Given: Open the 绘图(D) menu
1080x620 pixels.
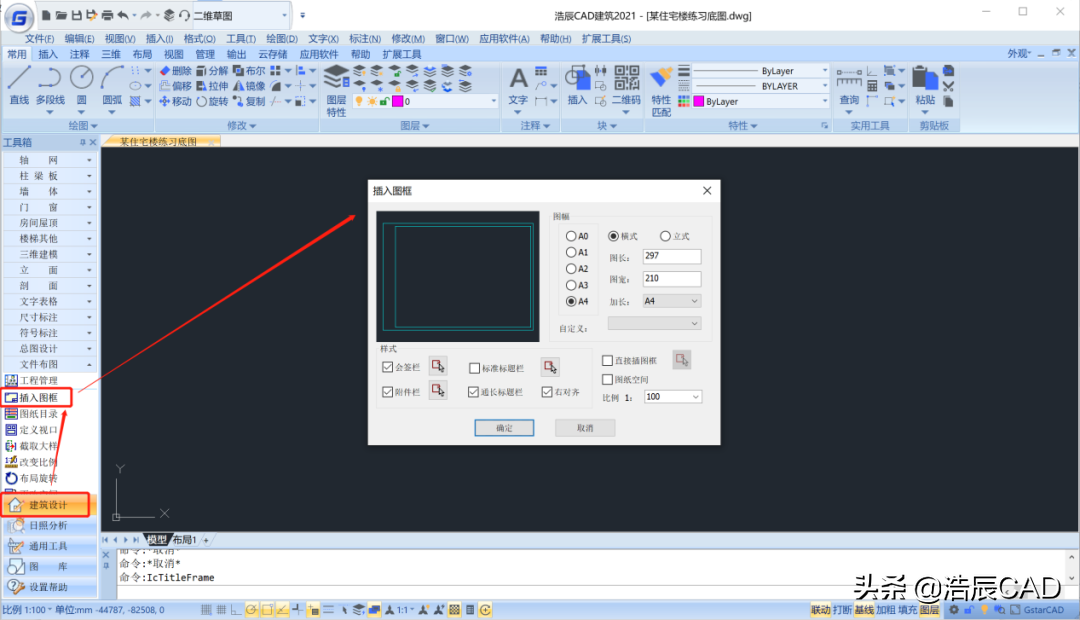Looking at the screenshot, I should [282, 39].
